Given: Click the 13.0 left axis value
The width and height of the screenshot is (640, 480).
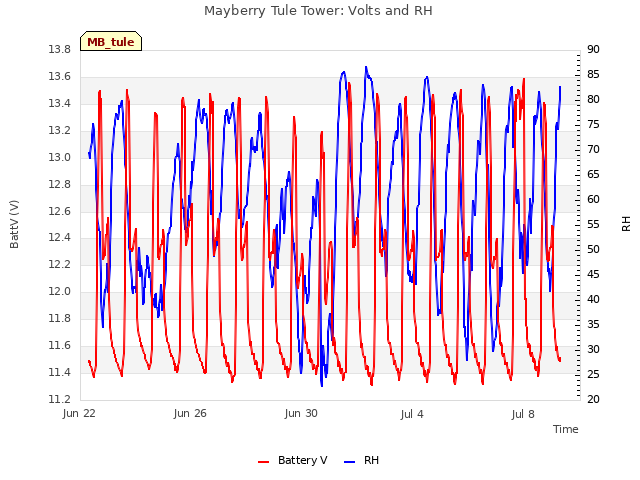Looking at the screenshot, I should pos(60,157).
